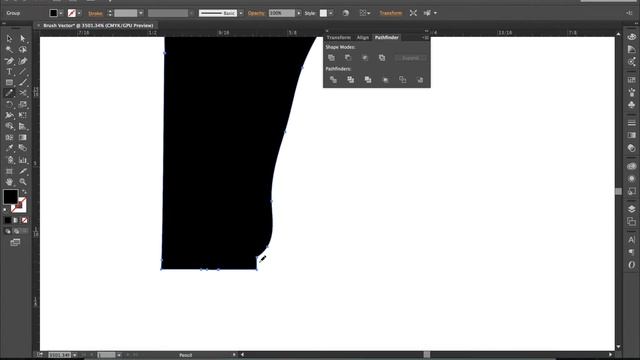Select the Pen tool
Screen dimensions: 640x360
tap(9, 61)
